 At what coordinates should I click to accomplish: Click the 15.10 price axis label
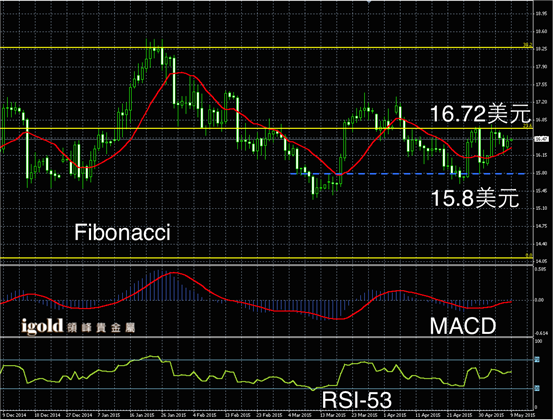[x=541, y=208]
